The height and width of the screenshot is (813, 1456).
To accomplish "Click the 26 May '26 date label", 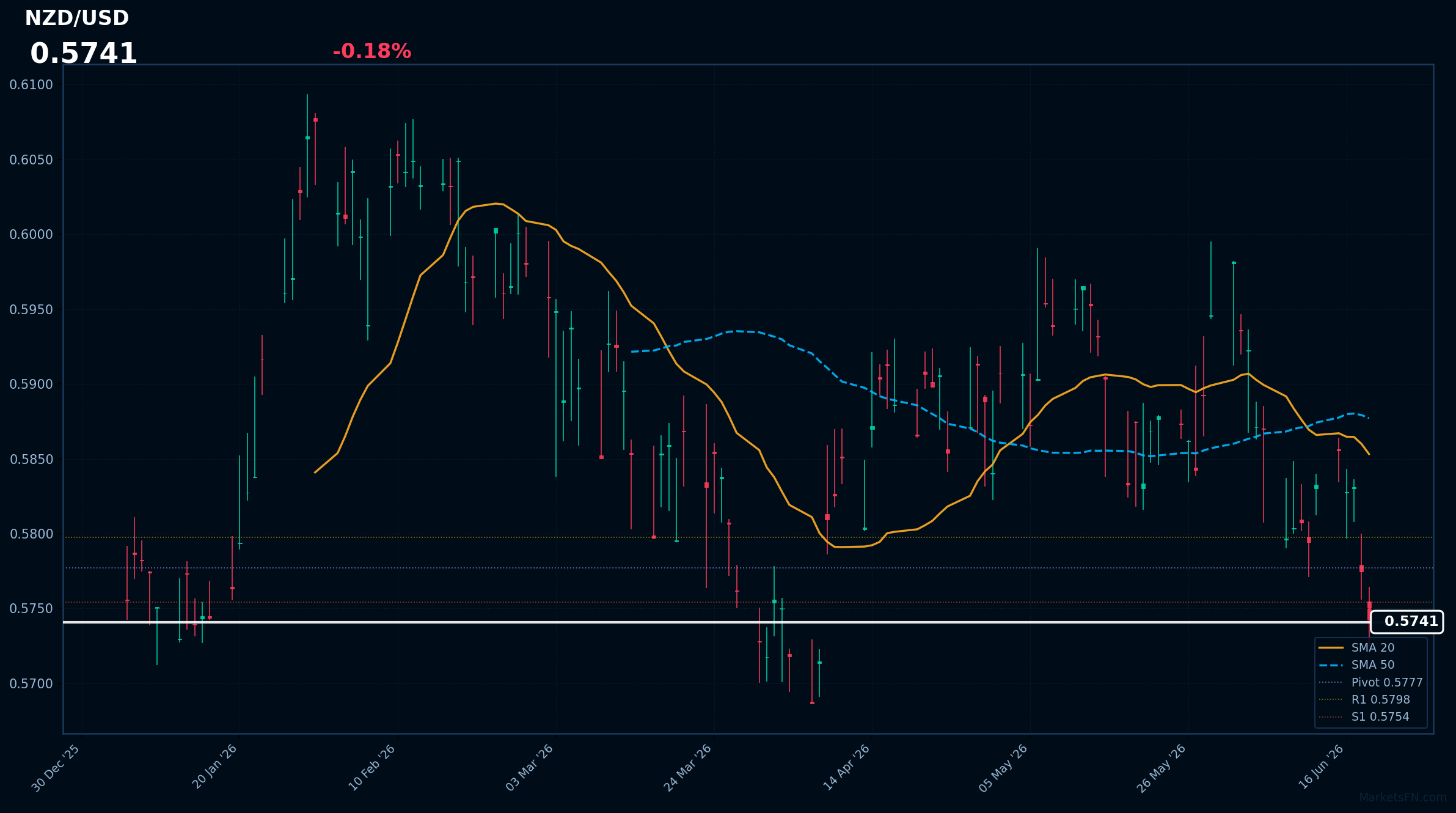I will click(1162, 768).
